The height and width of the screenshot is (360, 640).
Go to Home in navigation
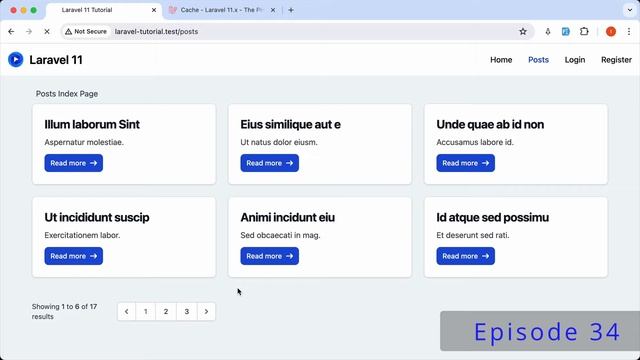[501, 60]
